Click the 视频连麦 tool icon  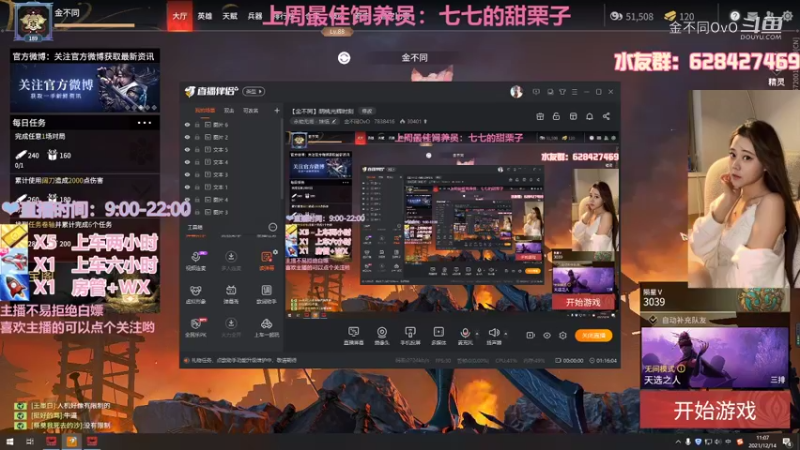click(195, 257)
